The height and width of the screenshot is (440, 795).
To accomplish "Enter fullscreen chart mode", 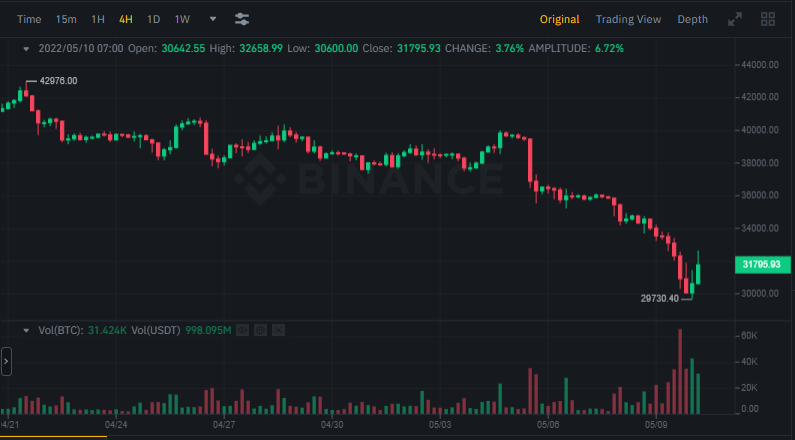I will point(735,19).
